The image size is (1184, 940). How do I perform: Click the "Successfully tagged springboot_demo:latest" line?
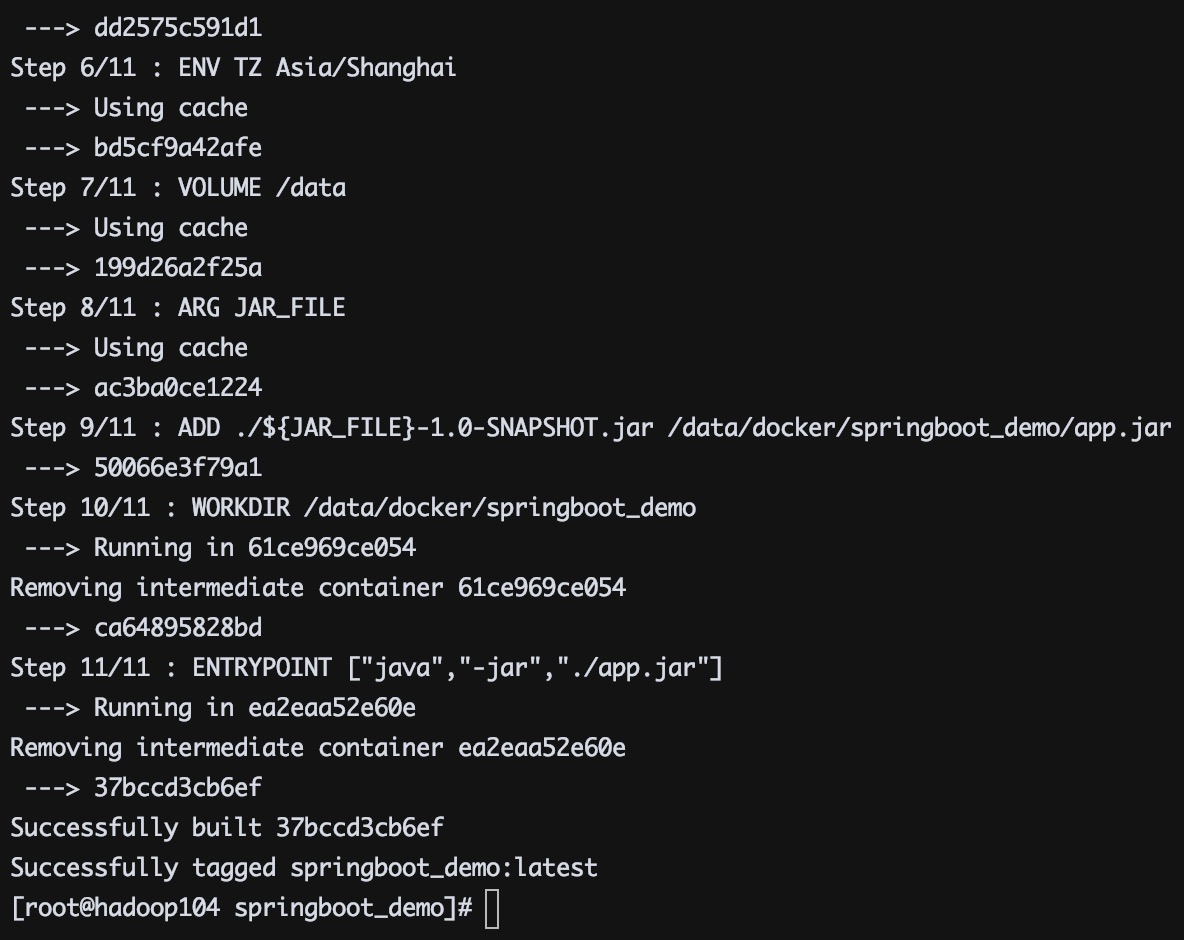pyautogui.click(x=304, y=867)
